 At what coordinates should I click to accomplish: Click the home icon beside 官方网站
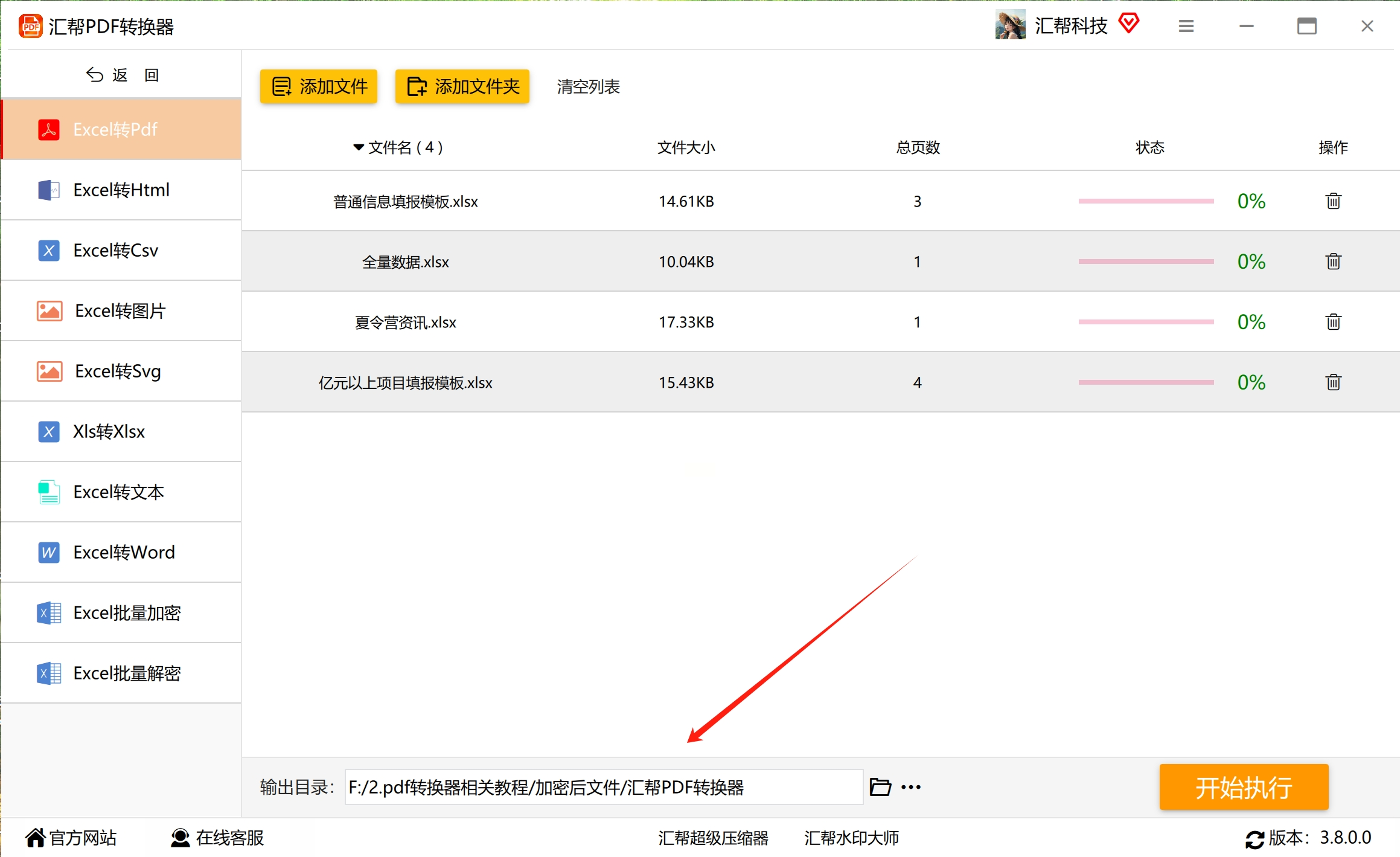click(35, 838)
